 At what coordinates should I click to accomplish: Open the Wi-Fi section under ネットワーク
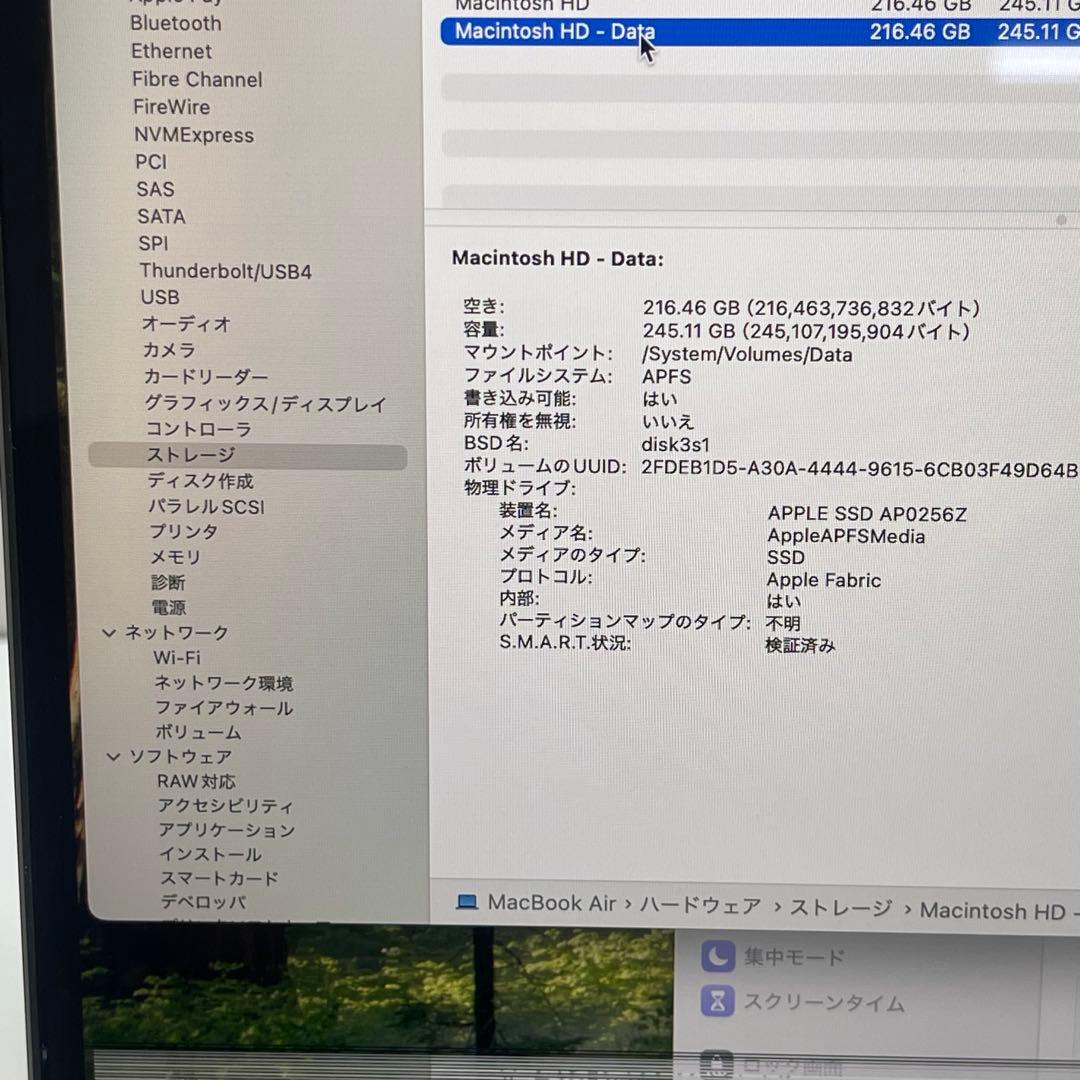click(x=175, y=658)
